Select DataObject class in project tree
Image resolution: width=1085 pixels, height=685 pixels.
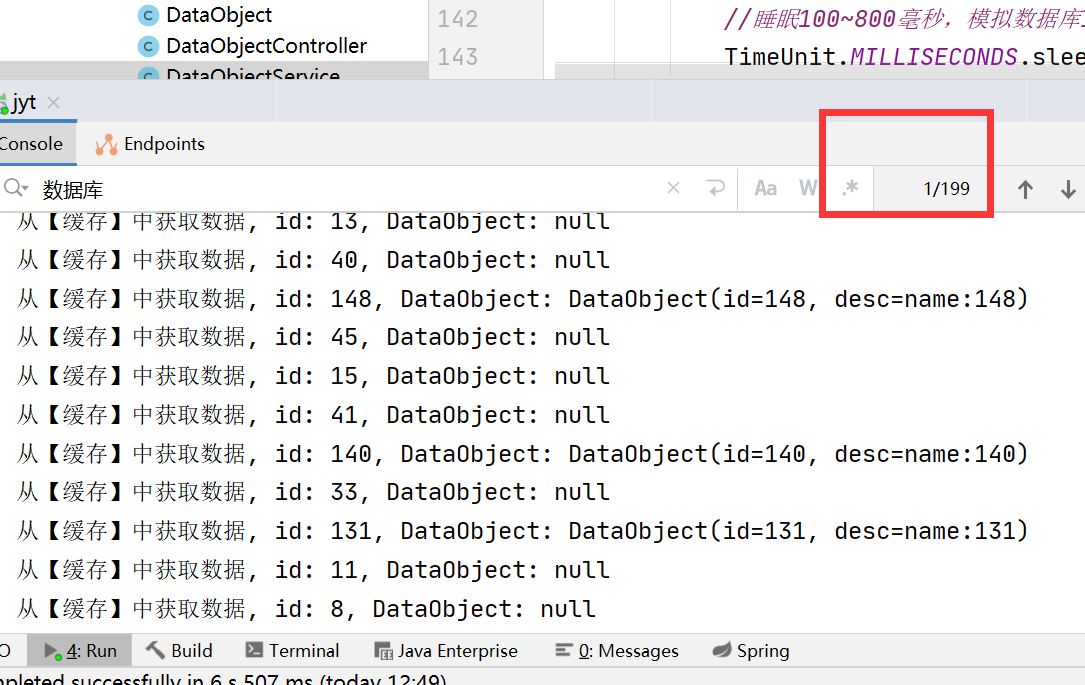click(219, 15)
